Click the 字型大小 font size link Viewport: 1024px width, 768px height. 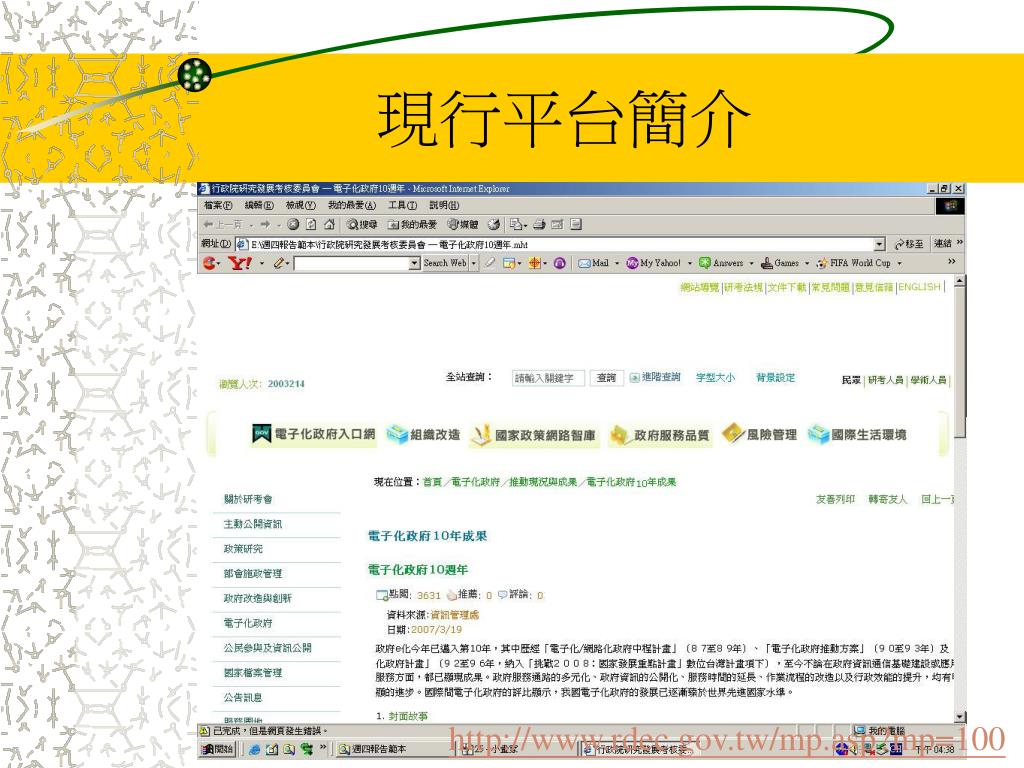[x=715, y=377]
